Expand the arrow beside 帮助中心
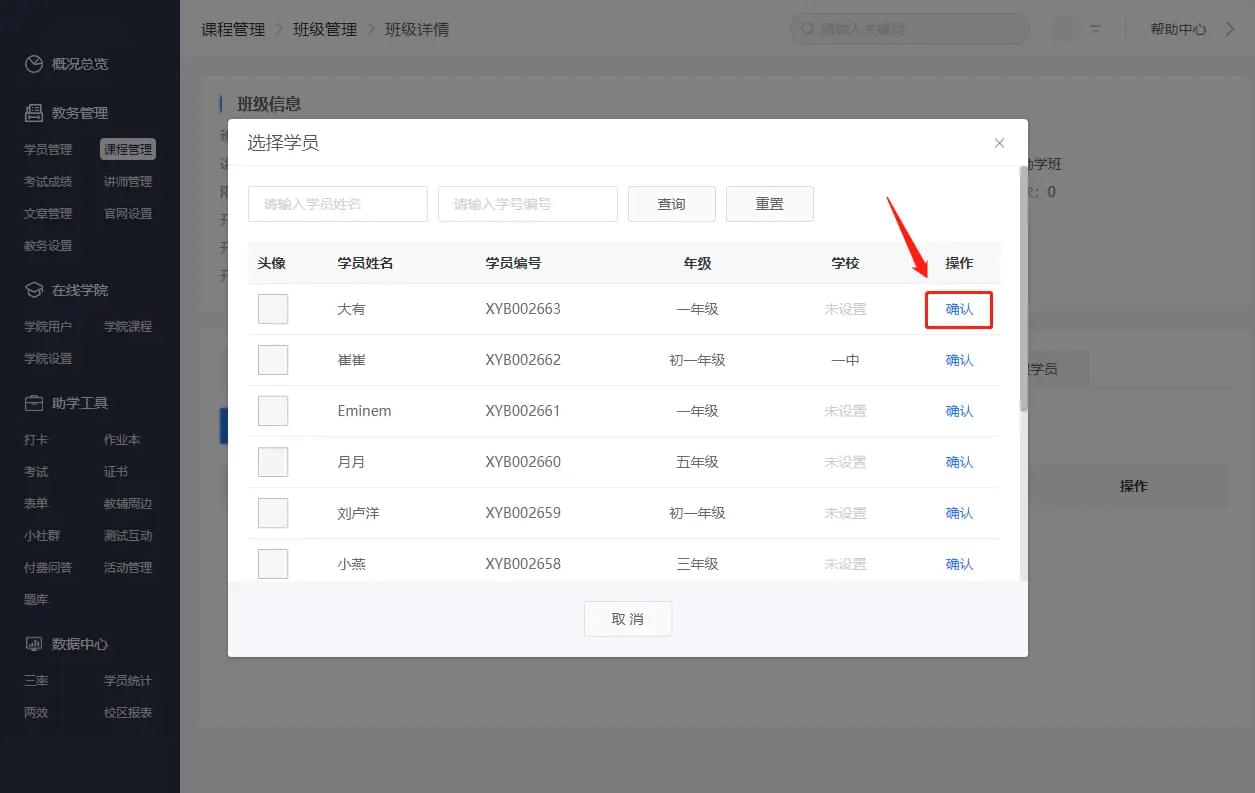The width and height of the screenshot is (1255, 793). (1230, 29)
